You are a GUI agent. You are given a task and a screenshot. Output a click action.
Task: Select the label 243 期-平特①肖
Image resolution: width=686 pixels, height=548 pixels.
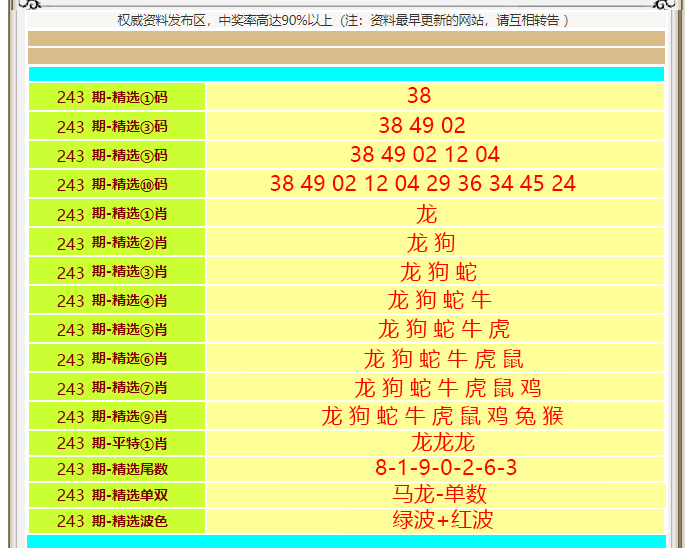tap(112, 443)
